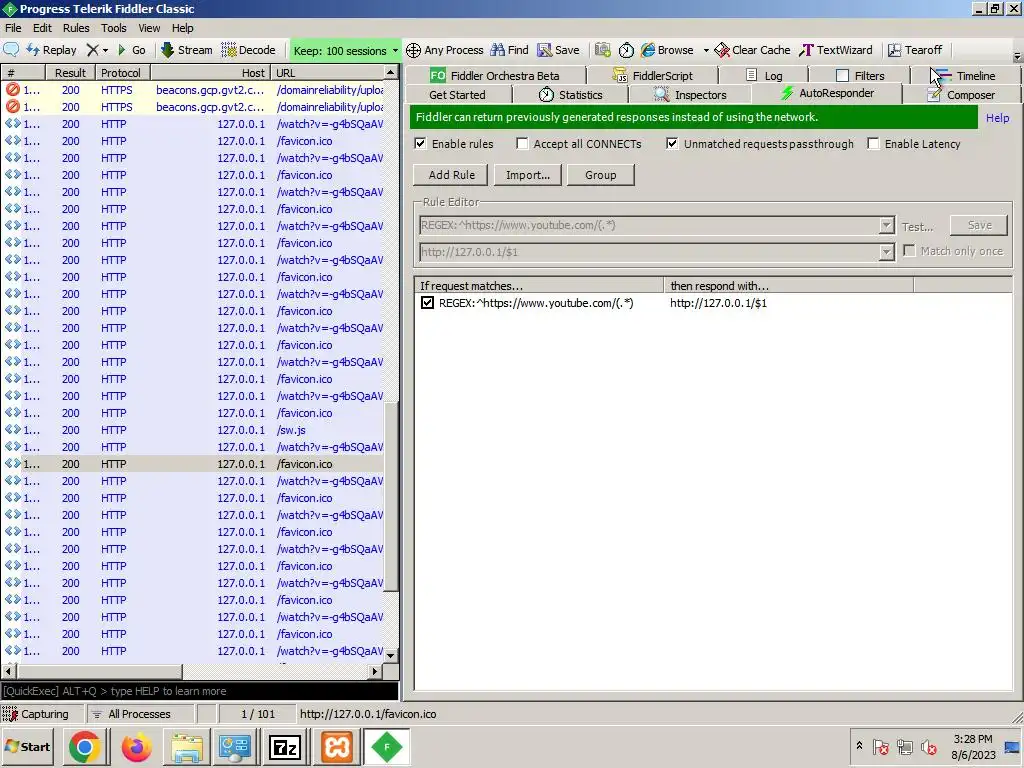Click the volume muted tray icon
The height and width of the screenshot is (768, 1024).
929,746
